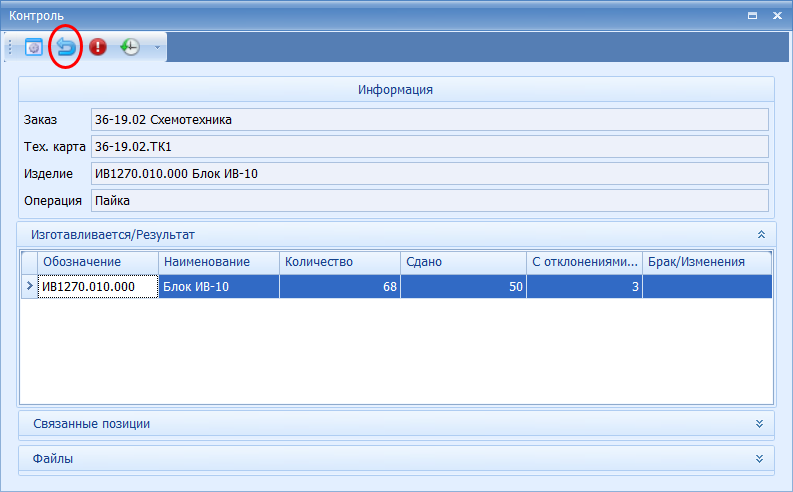The height and width of the screenshot is (492, 793).
Task: Sort by the Обозначение column header
Action: click(x=98, y=262)
